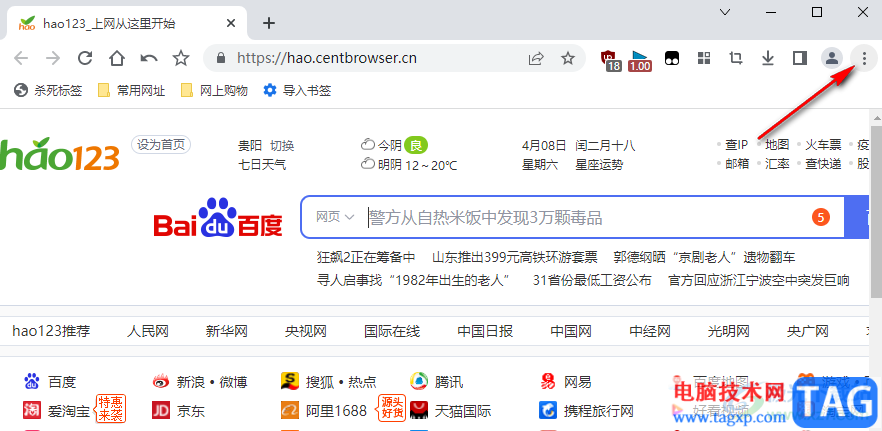Click the browser back arrow
This screenshot has width=882, height=431.
pyautogui.click(x=21, y=58)
